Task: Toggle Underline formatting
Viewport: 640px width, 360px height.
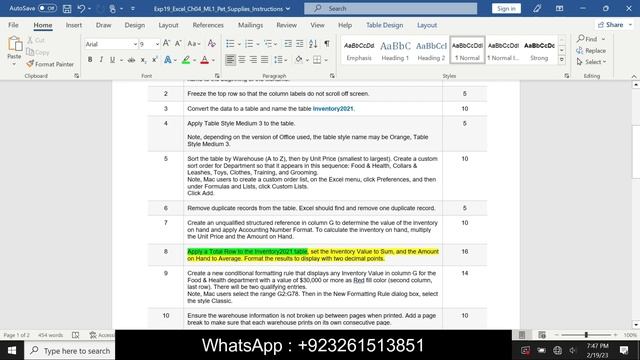Action: [113, 60]
